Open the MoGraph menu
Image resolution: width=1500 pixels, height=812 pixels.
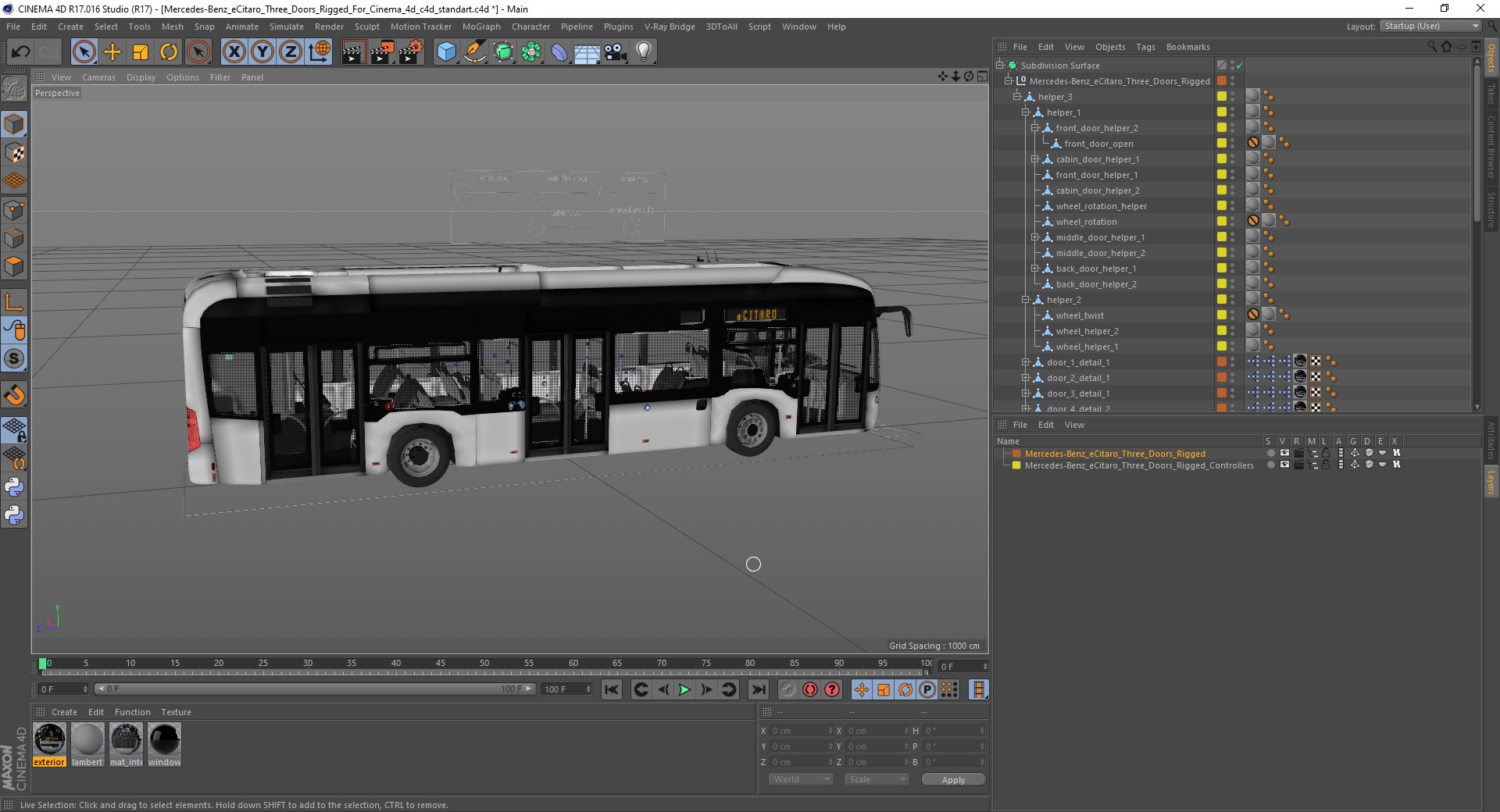481,27
